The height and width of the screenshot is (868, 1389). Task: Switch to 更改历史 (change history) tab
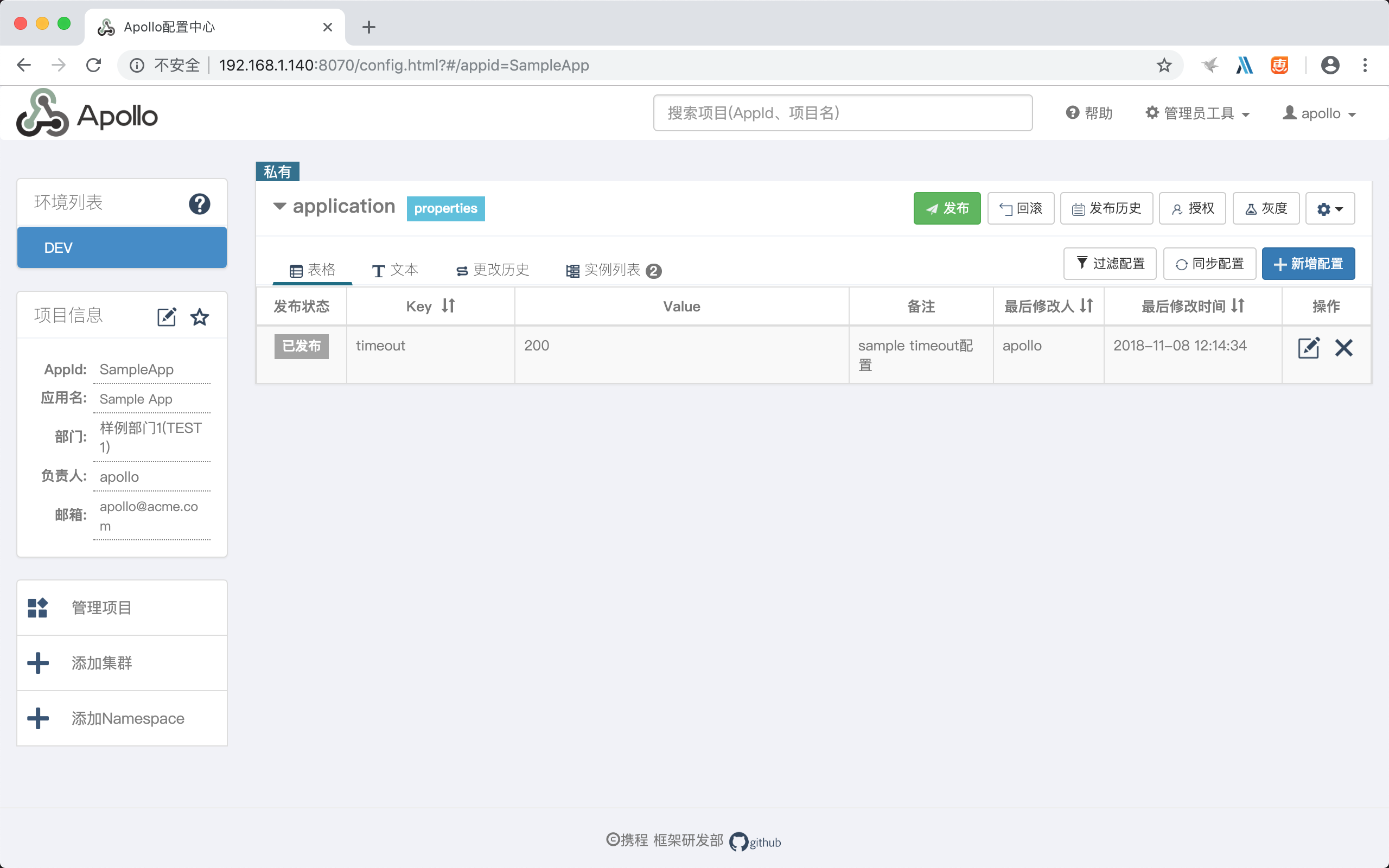click(x=494, y=270)
